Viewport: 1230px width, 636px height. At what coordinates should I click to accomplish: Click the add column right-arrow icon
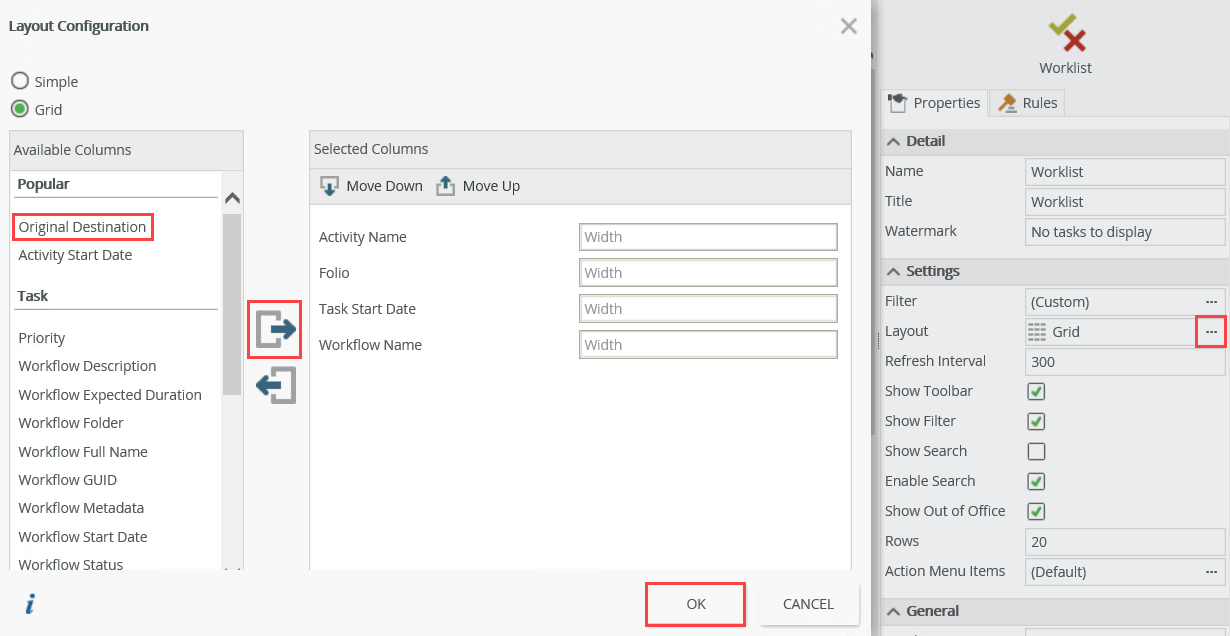click(275, 328)
